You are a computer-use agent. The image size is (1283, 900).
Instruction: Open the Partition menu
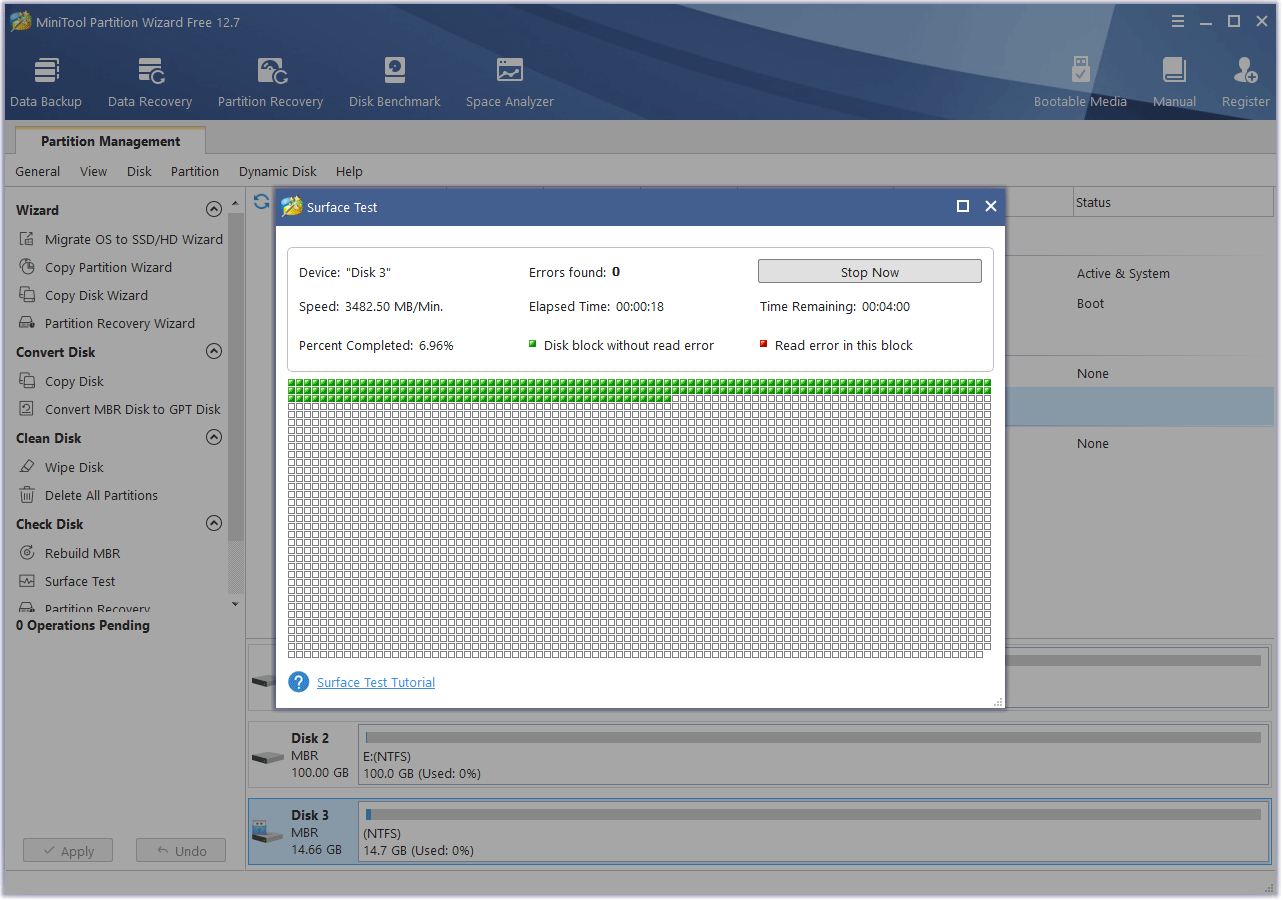coord(195,172)
